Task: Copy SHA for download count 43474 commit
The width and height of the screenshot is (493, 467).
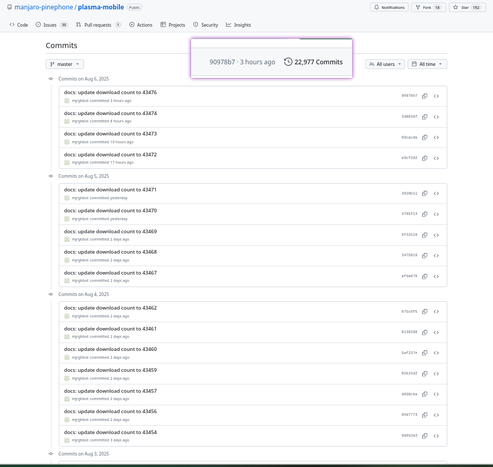Action: (425, 117)
